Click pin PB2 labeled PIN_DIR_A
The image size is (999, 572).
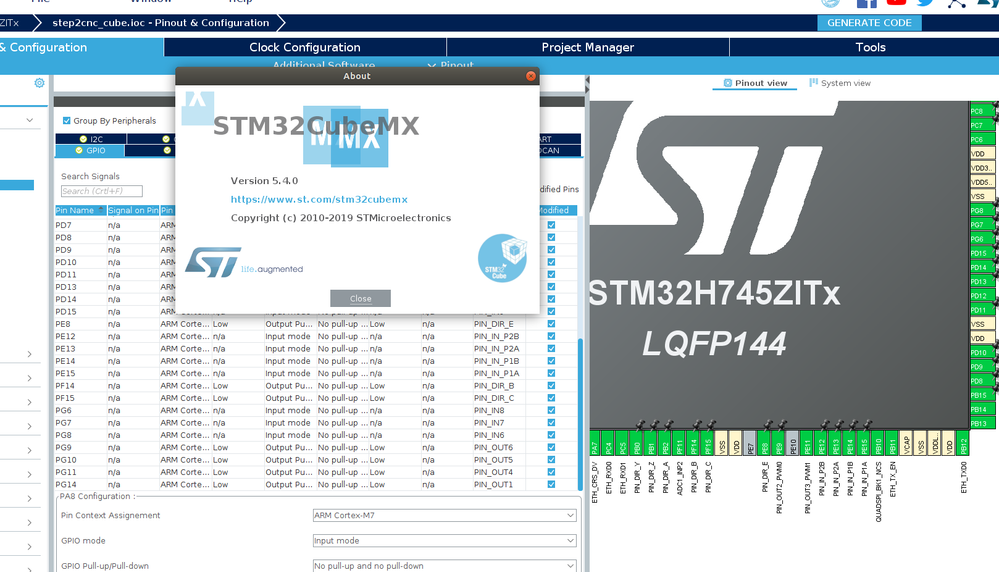click(665, 443)
